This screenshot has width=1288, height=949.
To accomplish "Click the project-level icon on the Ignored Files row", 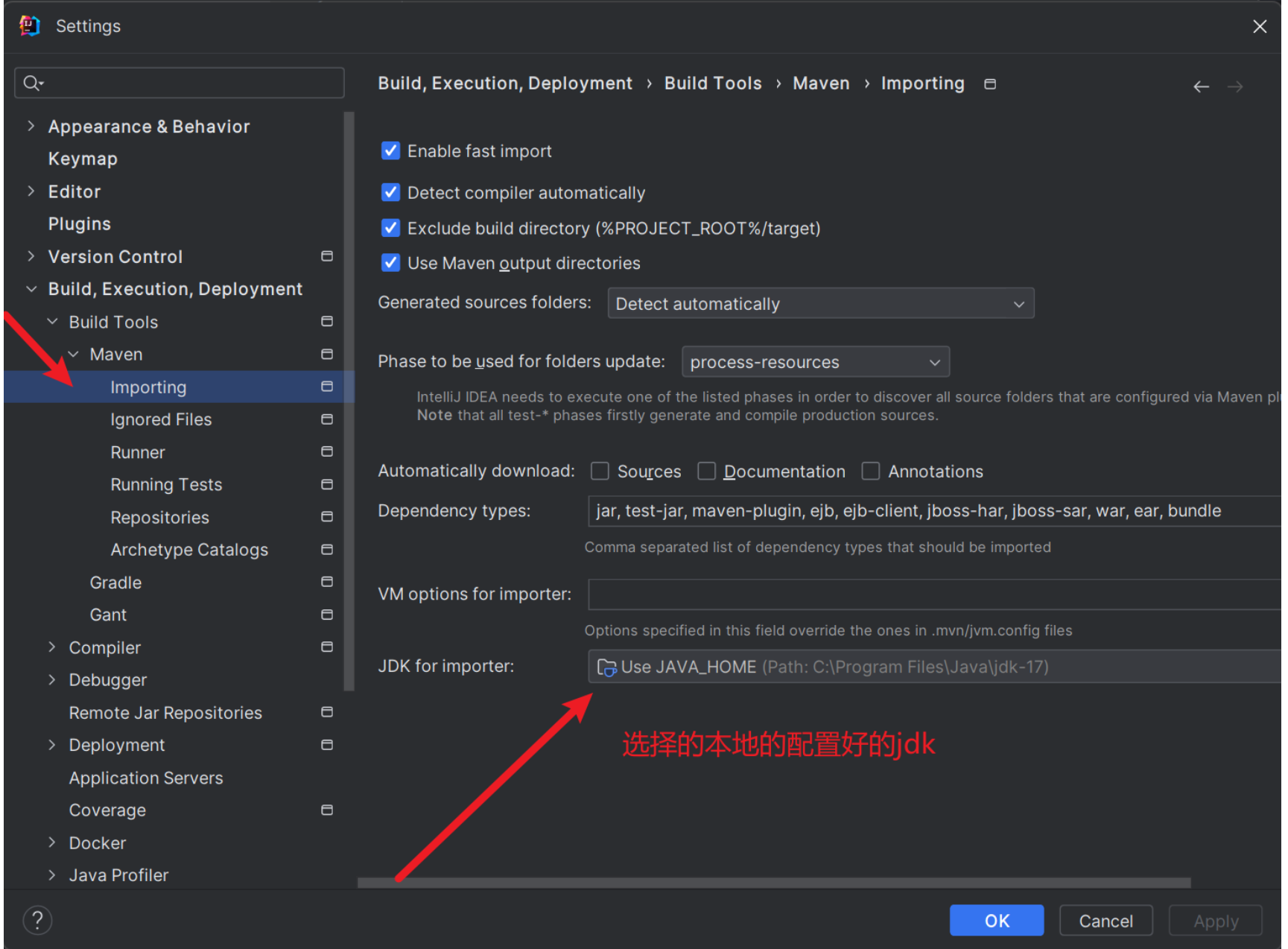I will click(x=326, y=419).
